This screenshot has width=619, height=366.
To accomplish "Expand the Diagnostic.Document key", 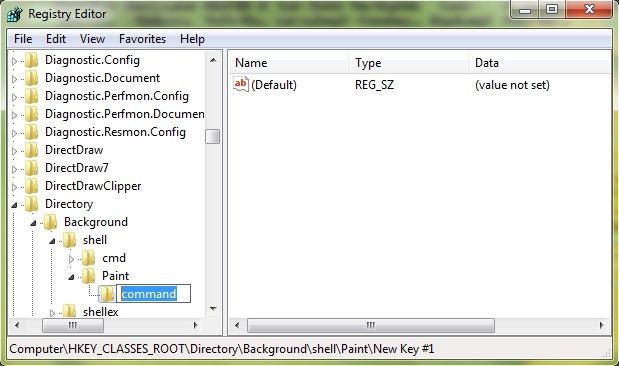I will click(15, 79).
